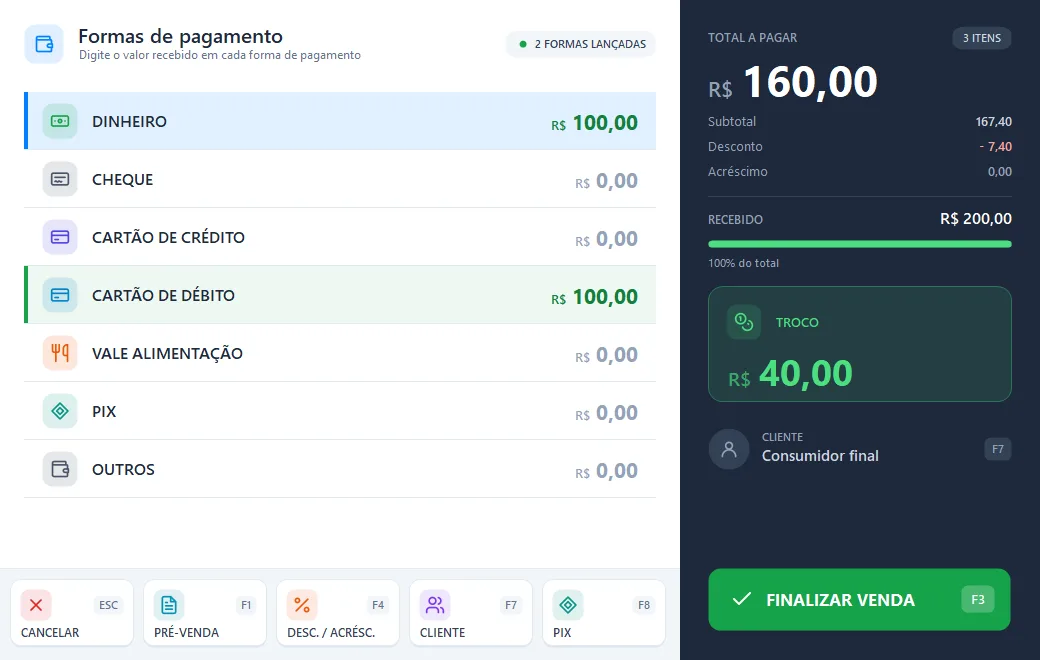The width and height of the screenshot is (1040, 660).
Task: Click the PIX diamond icon in the payment list
Action: [60, 411]
